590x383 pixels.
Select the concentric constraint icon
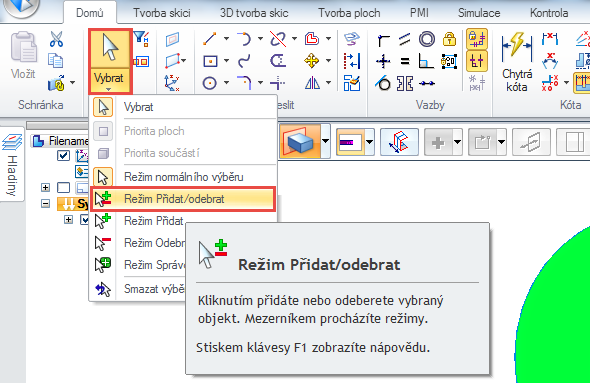[427, 39]
